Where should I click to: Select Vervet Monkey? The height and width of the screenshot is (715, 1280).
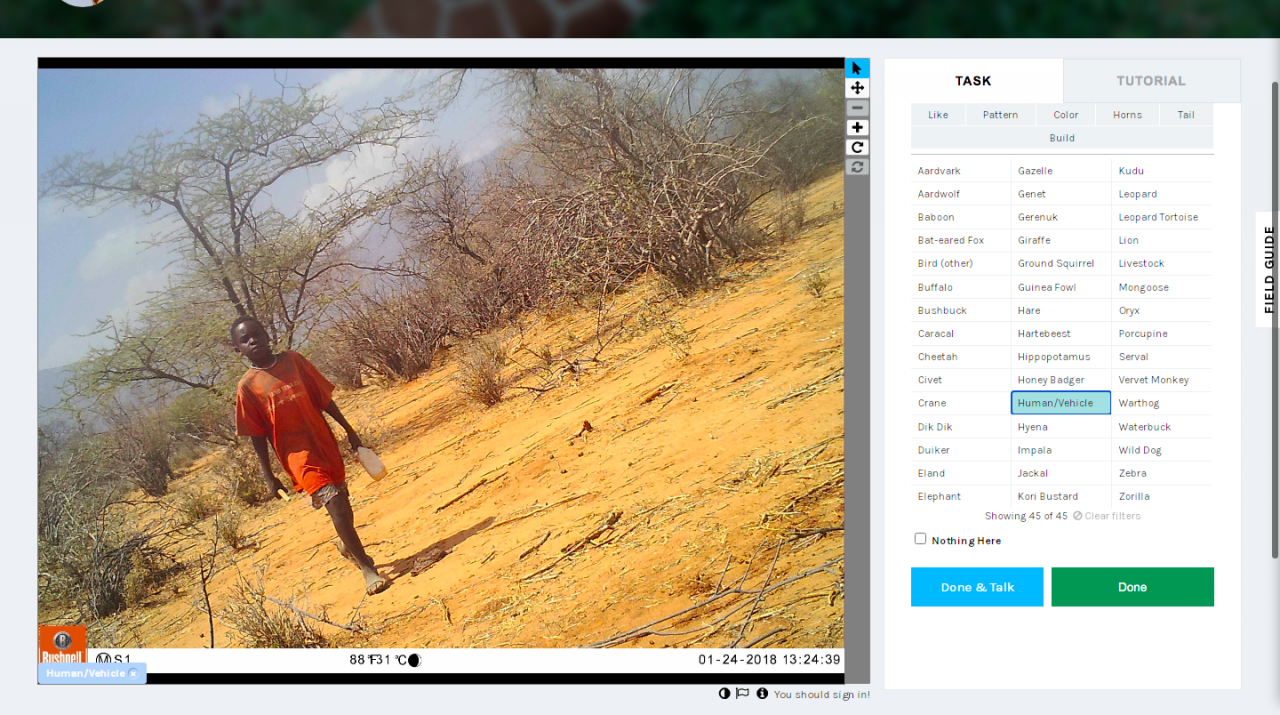(1162, 380)
